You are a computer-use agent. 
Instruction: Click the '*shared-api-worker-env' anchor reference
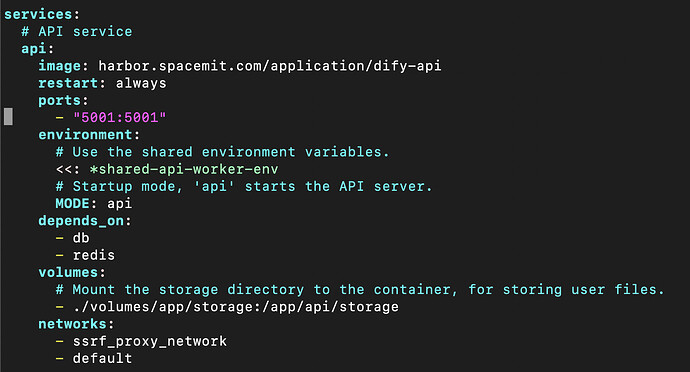[184, 169]
